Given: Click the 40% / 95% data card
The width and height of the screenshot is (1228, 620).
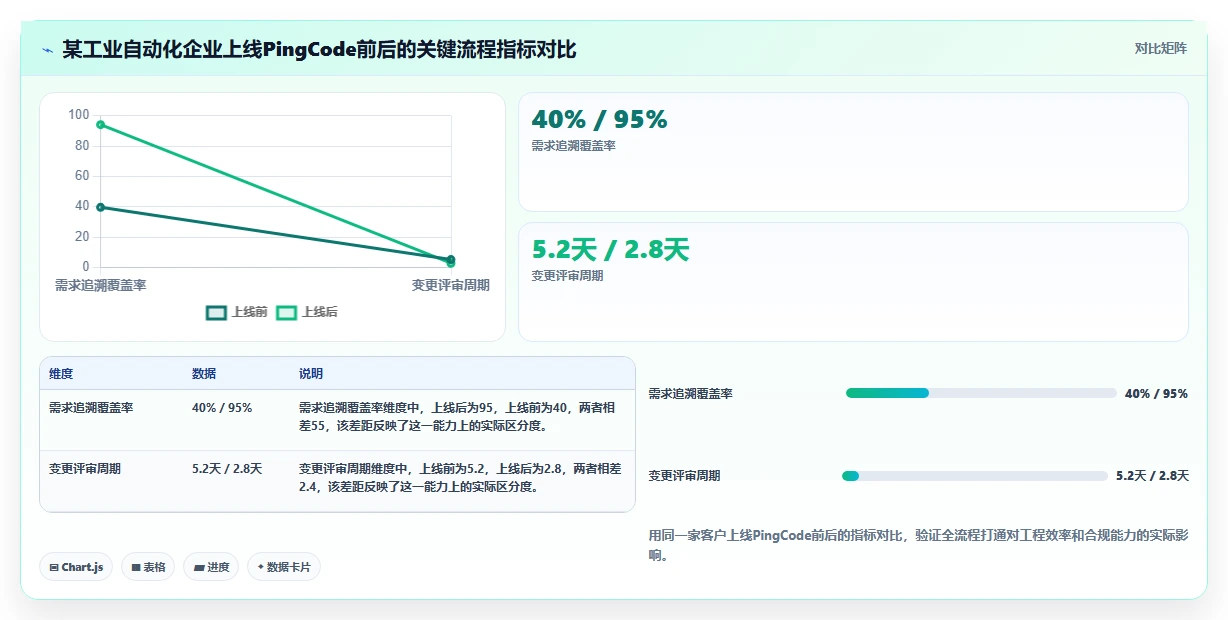Looking at the screenshot, I should click(853, 152).
